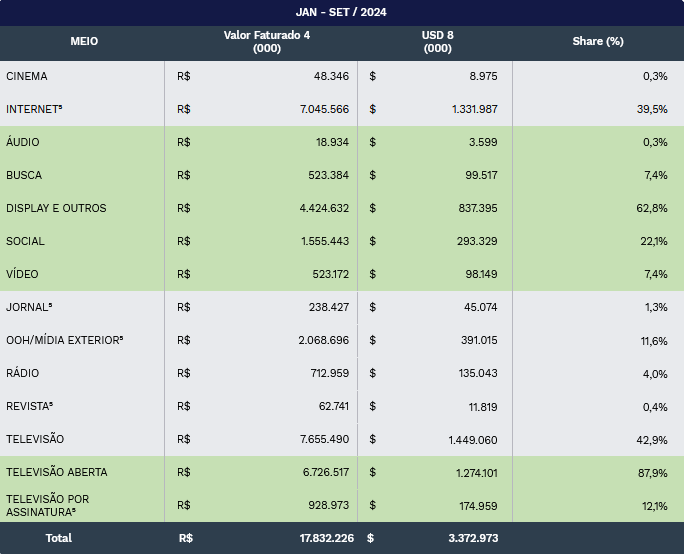684x554 pixels.
Task: Click the VÍDEO row label
Action: pos(22,274)
